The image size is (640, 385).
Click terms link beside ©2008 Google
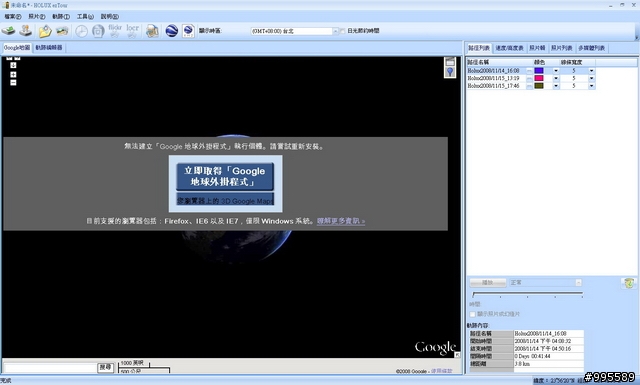442,371
